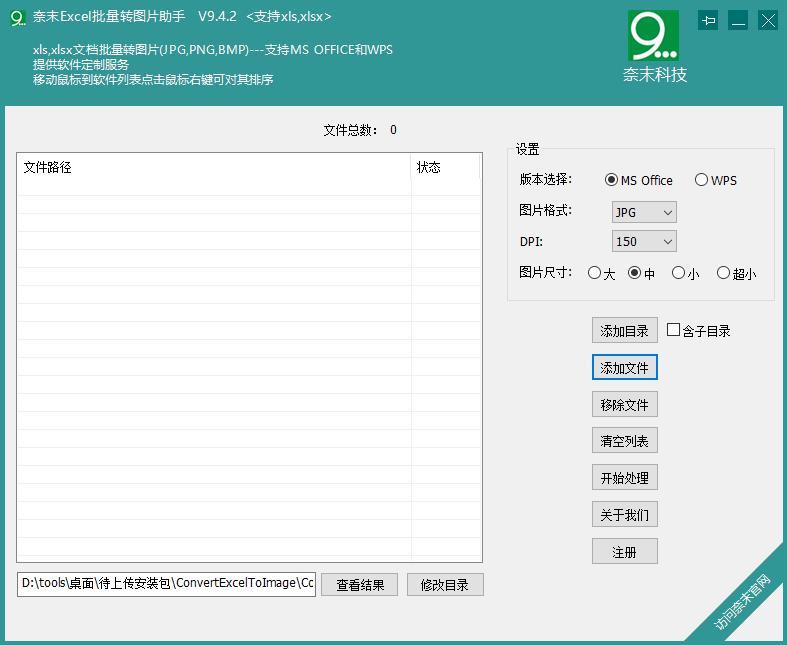The width and height of the screenshot is (787, 645).
Task: Open the 图片格式 JPG dropdown
Action: pyautogui.click(x=644, y=212)
